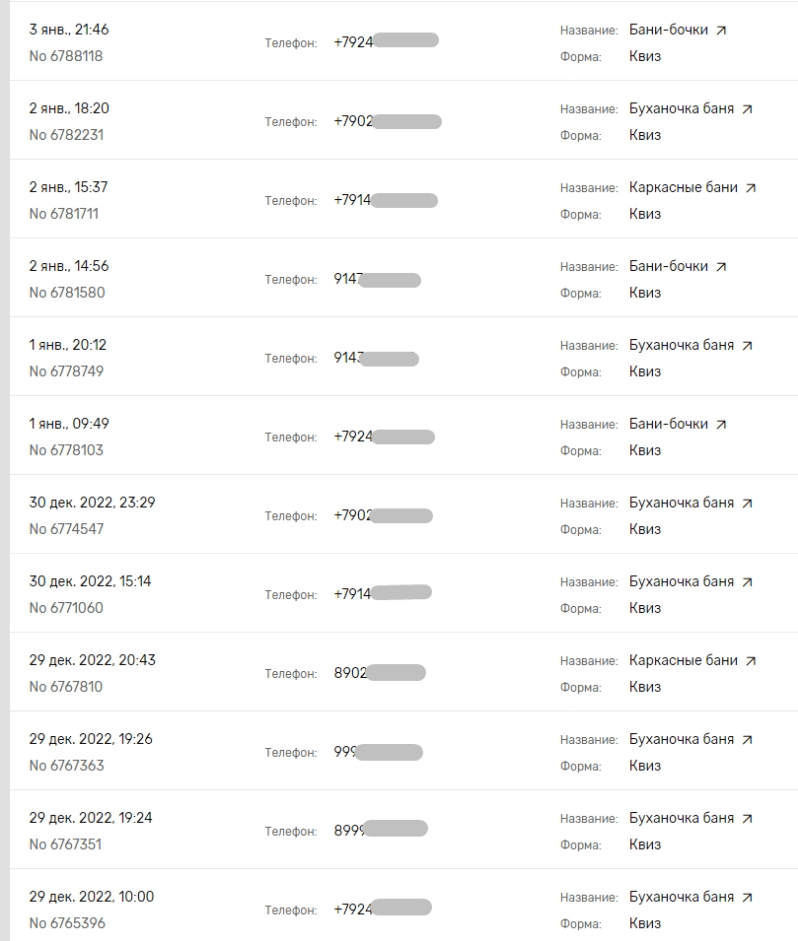Open arrow icon for Буханочка баня, request 6774547
Image resolution: width=798 pixels, height=941 pixels.
746,504
